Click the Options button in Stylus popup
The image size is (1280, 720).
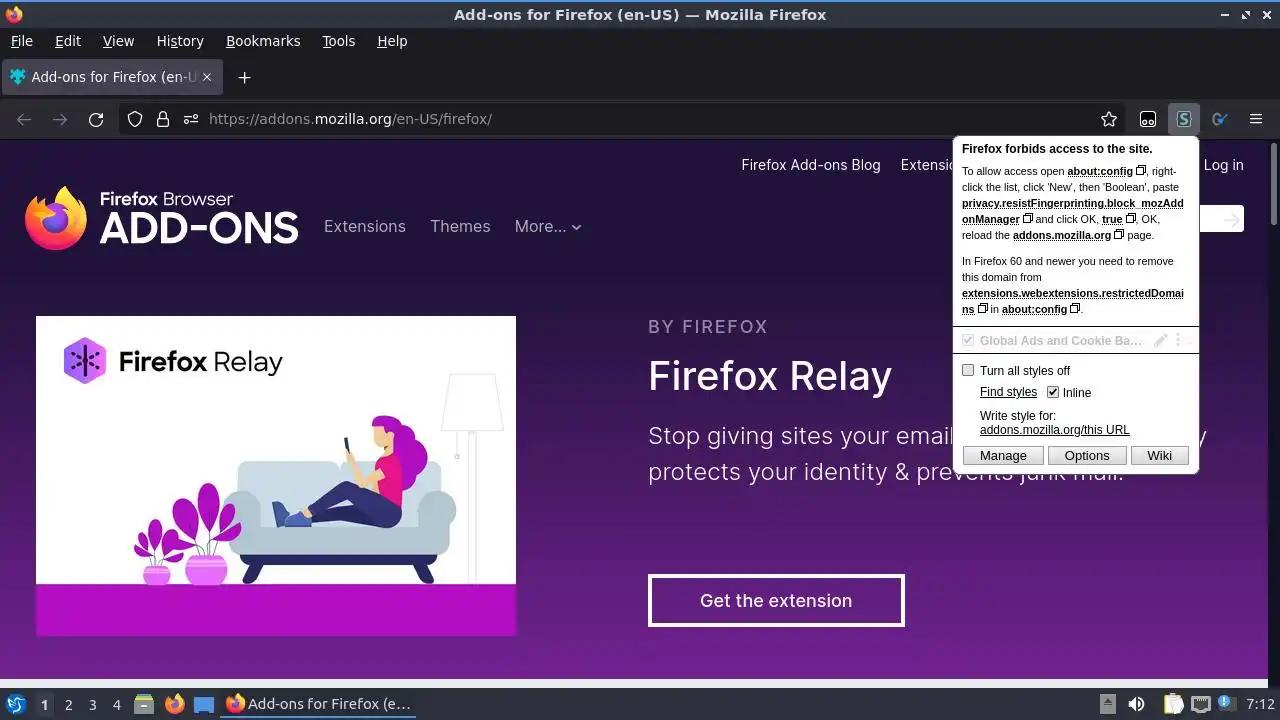[1087, 455]
